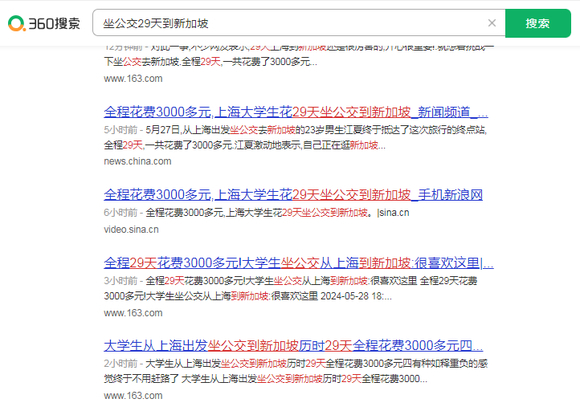Open the result 大学生从上海出发坐公交到新加坡历时29天
This screenshot has width=580, height=407.
(x=293, y=346)
